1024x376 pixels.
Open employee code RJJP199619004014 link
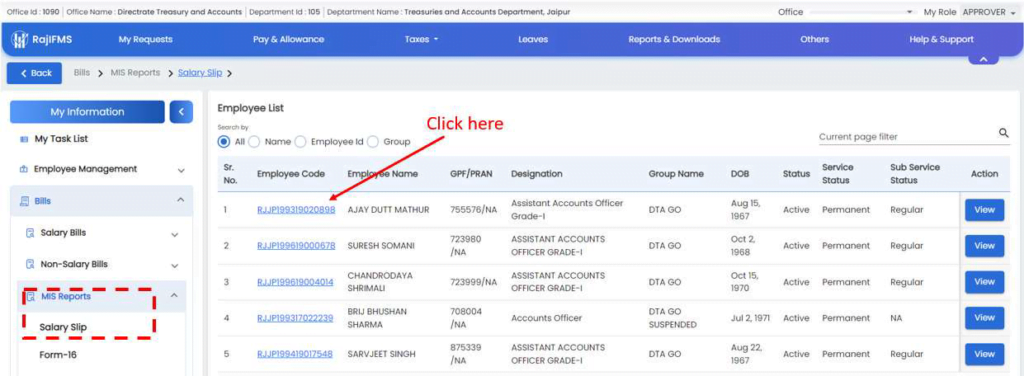(295, 282)
